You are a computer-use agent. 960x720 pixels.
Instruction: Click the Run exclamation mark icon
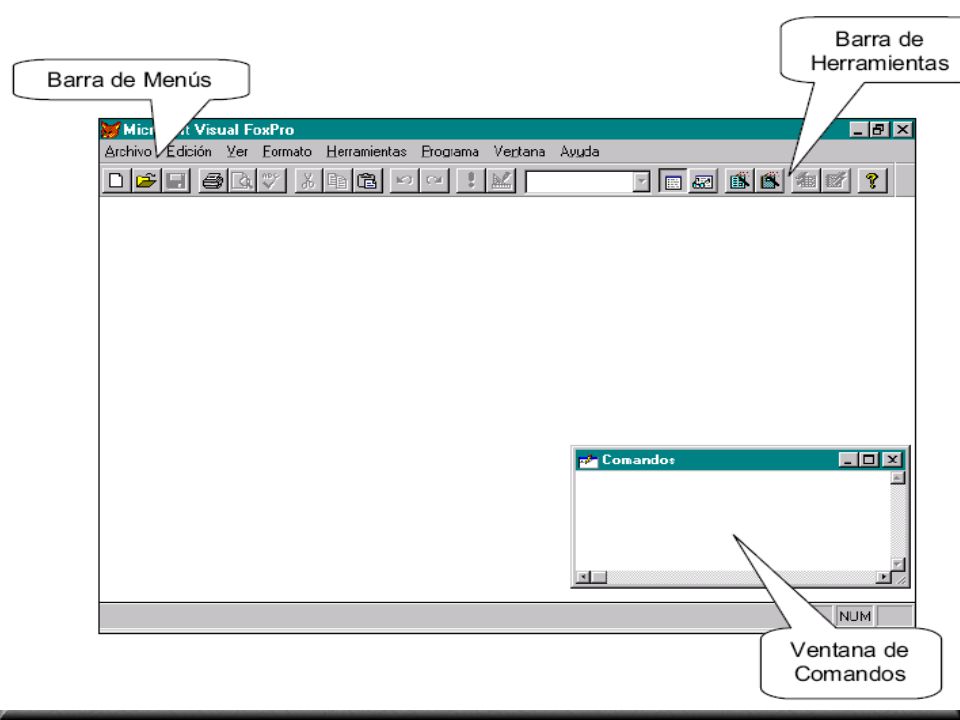[x=470, y=181]
